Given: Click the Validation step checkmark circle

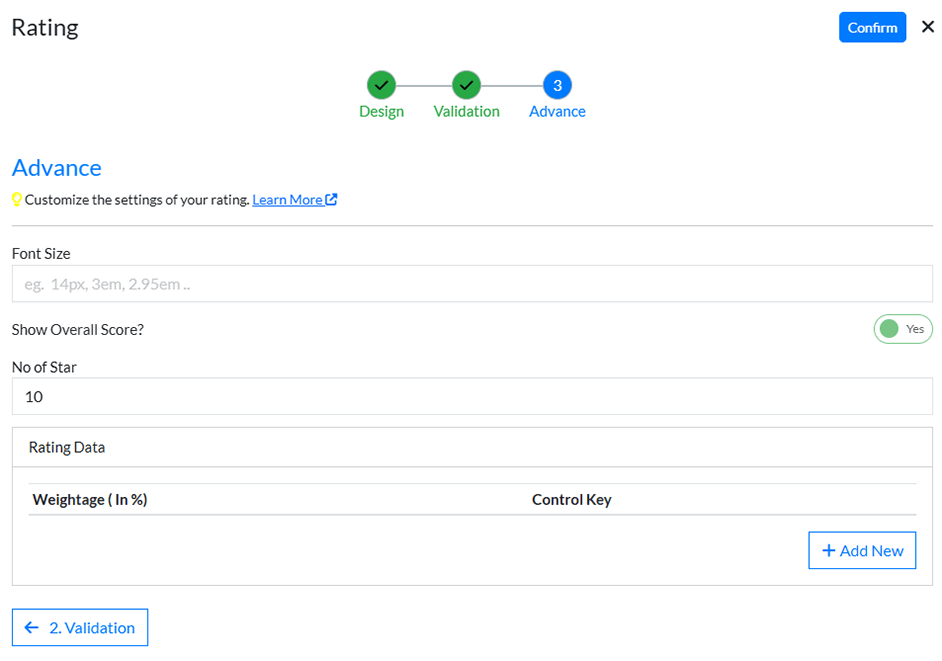Looking at the screenshot, I should pyautogui.click(x=466, y=85).
